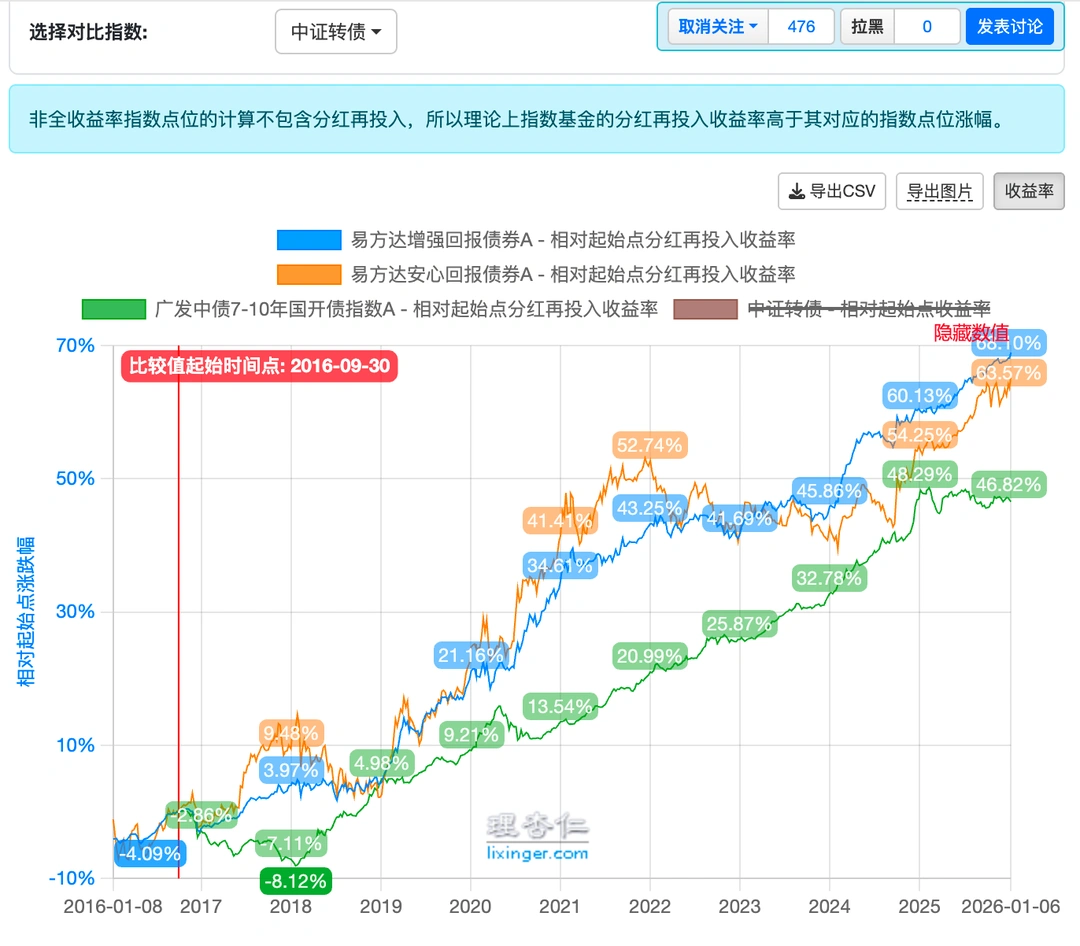Image resolution: width=1080 pixels, height=946 pixels.
Task: Click the 发表讨论 button
Action: pyautogui.click(x=1010, y=27)
